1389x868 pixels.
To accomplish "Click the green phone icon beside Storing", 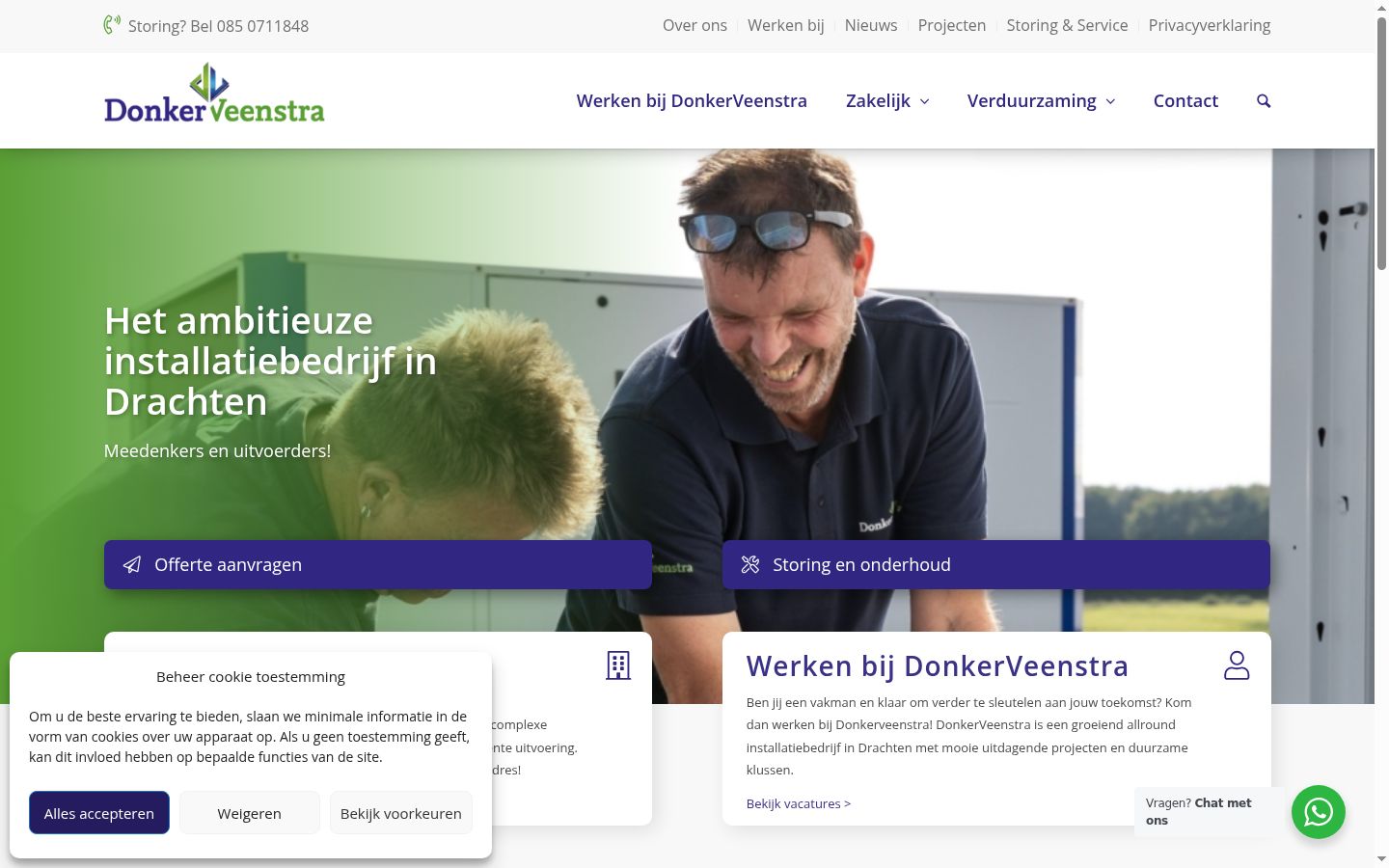I will click(x=112, y=24).
